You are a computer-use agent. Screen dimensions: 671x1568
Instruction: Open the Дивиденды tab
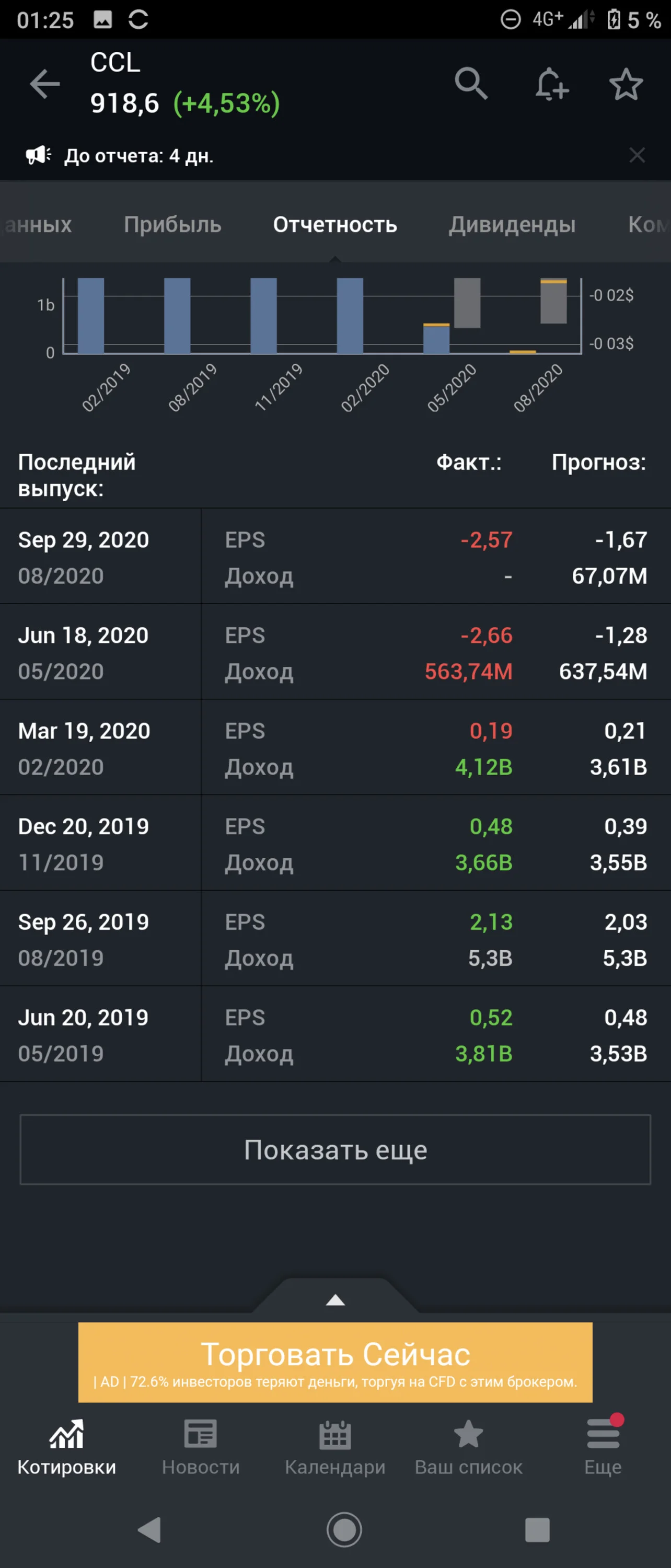click(512, 225)
